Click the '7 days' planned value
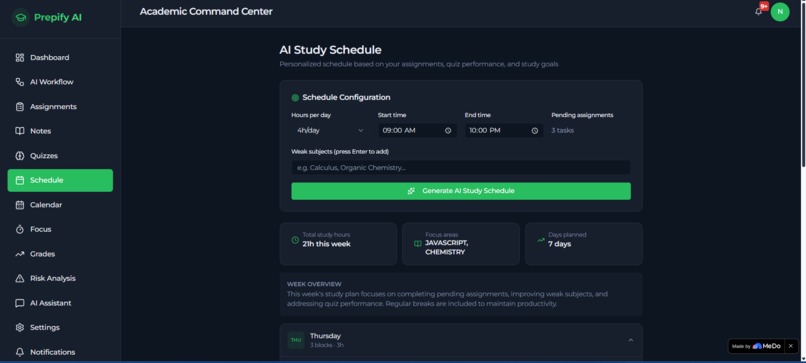The image size is (806, 363). coord(560,244)
